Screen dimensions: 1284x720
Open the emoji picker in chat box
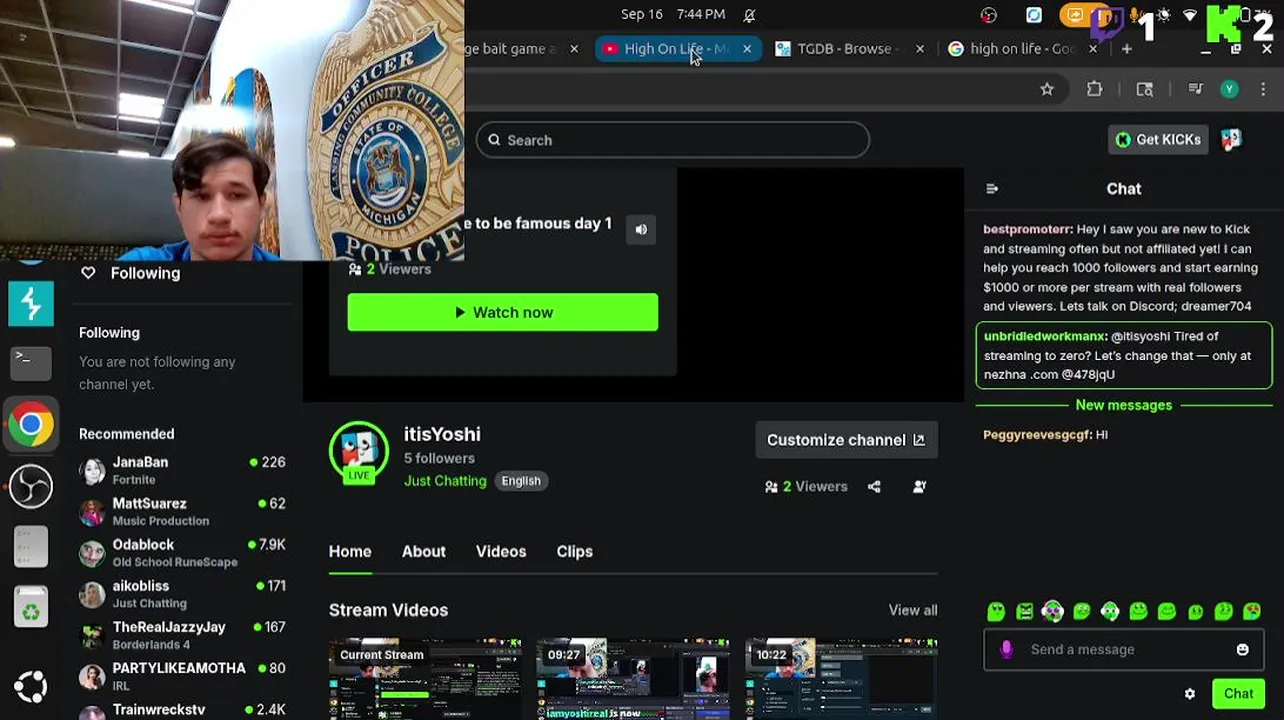[1242, 650]
